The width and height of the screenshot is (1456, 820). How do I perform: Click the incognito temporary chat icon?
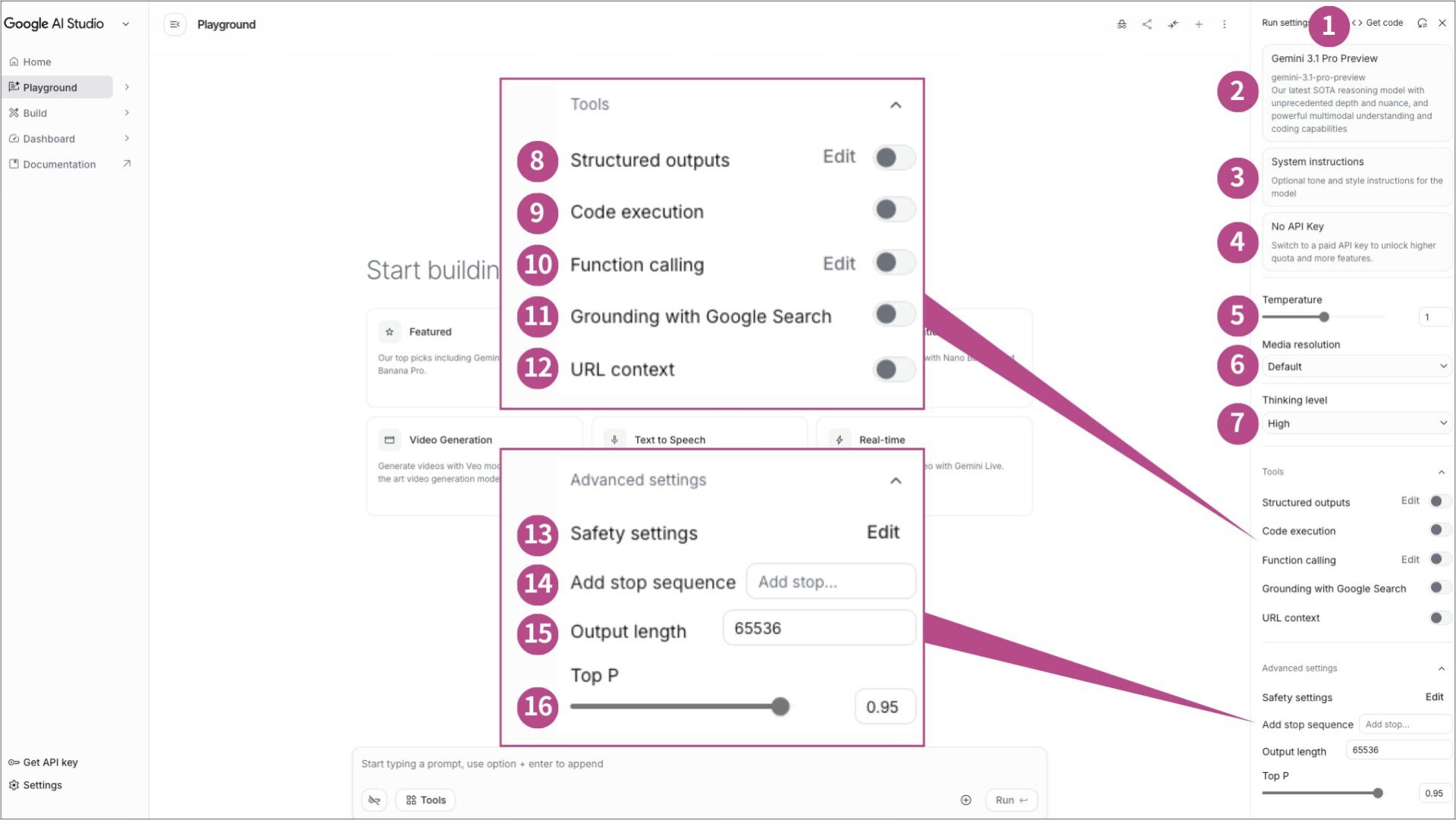(x=1122, y=24)
